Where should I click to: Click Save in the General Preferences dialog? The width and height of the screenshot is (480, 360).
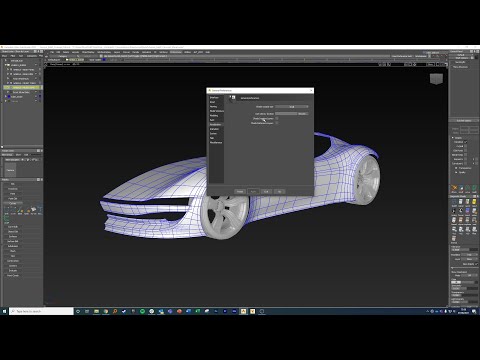[x=253, y=191]
